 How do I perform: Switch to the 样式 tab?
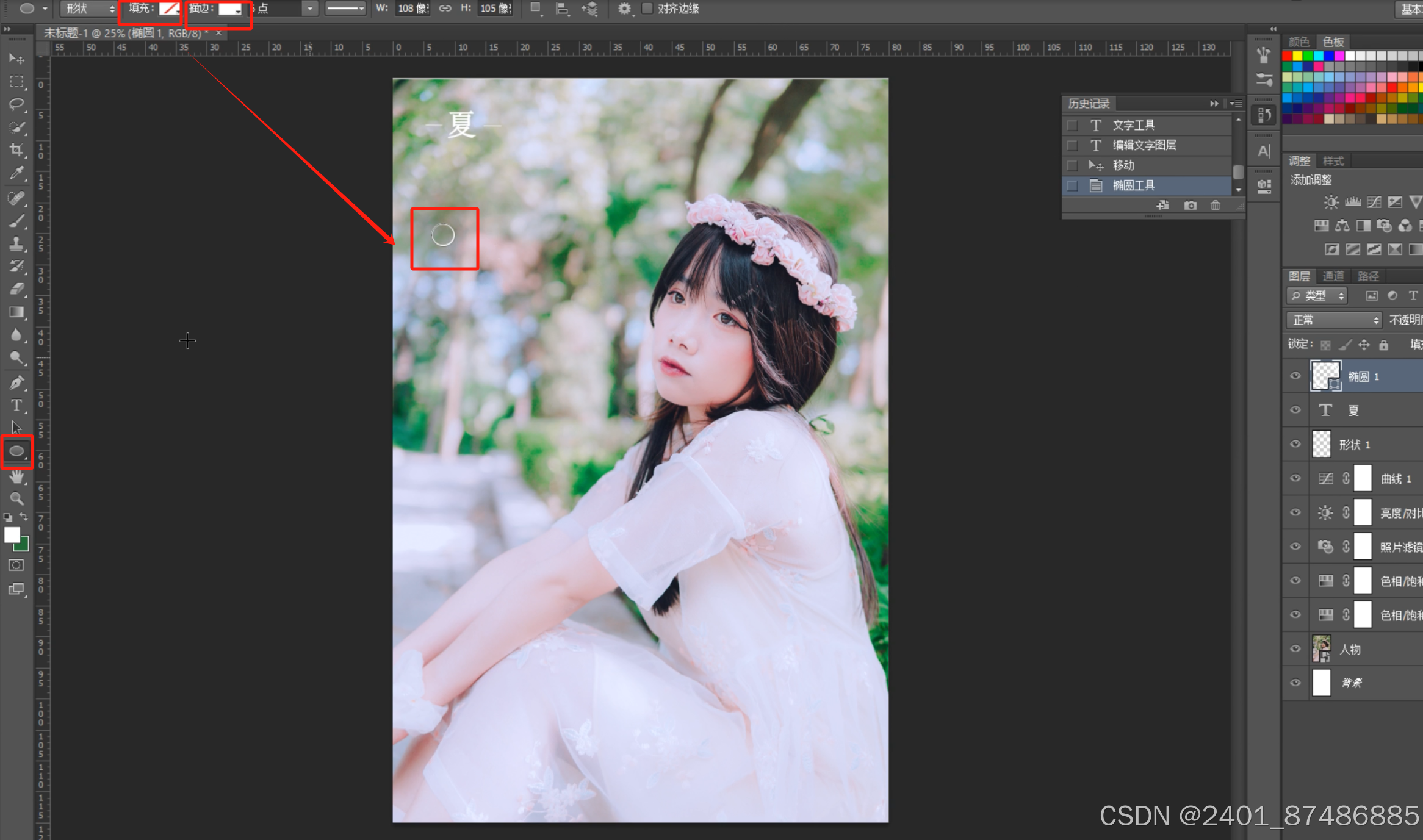1333,161
